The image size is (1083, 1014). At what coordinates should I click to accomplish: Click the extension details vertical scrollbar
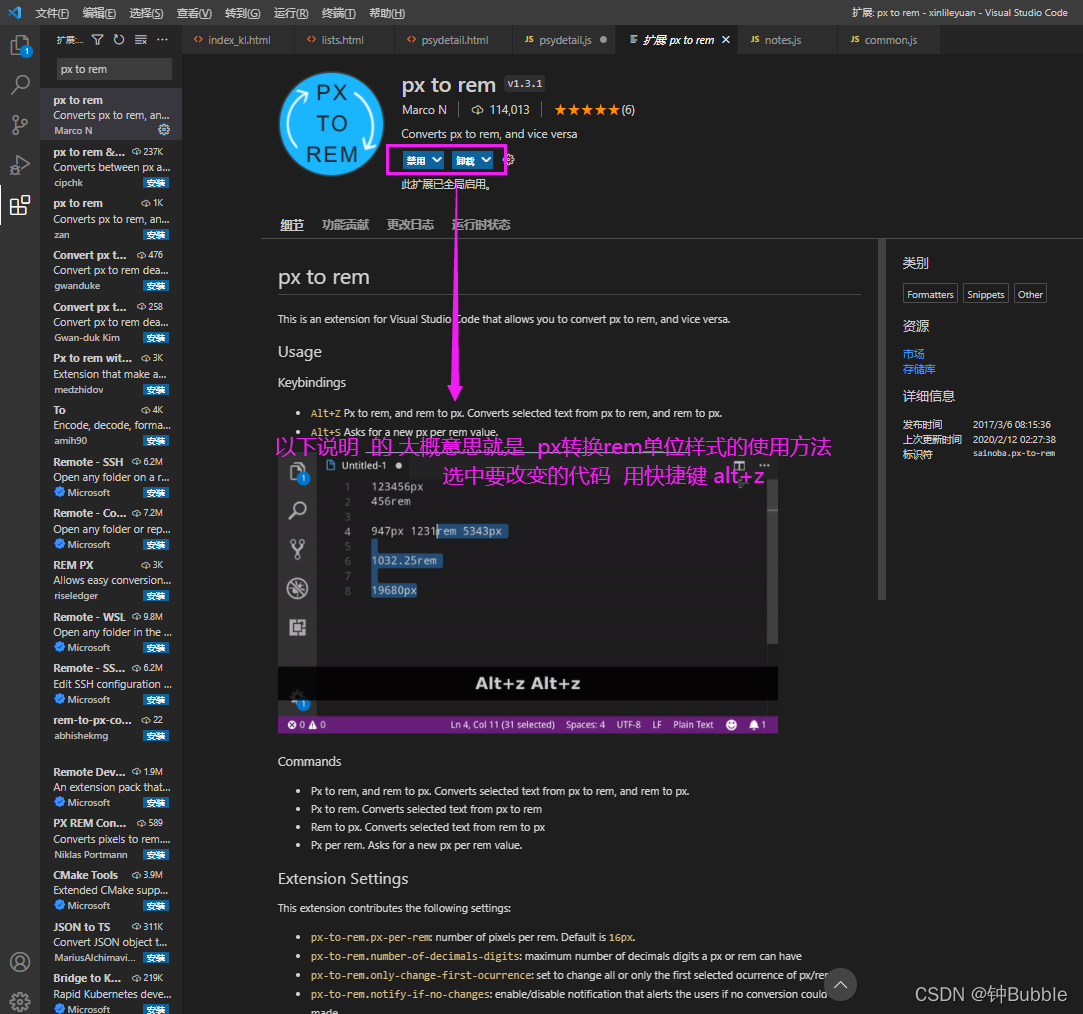[881, 420]
